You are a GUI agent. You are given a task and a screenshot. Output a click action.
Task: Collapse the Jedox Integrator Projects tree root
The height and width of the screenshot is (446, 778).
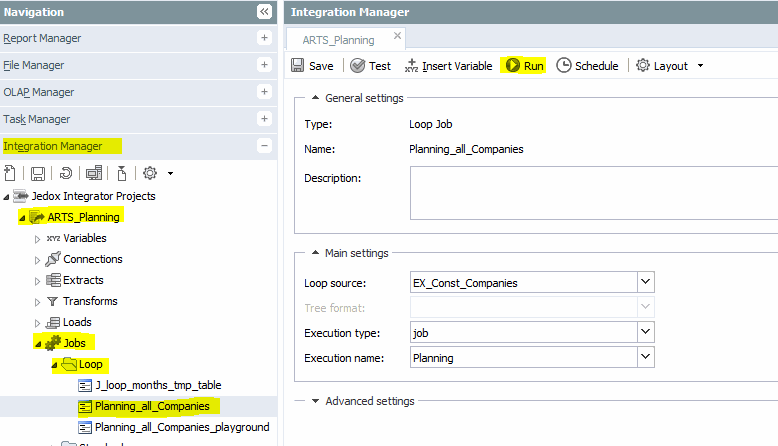click(x=6, y=197)
